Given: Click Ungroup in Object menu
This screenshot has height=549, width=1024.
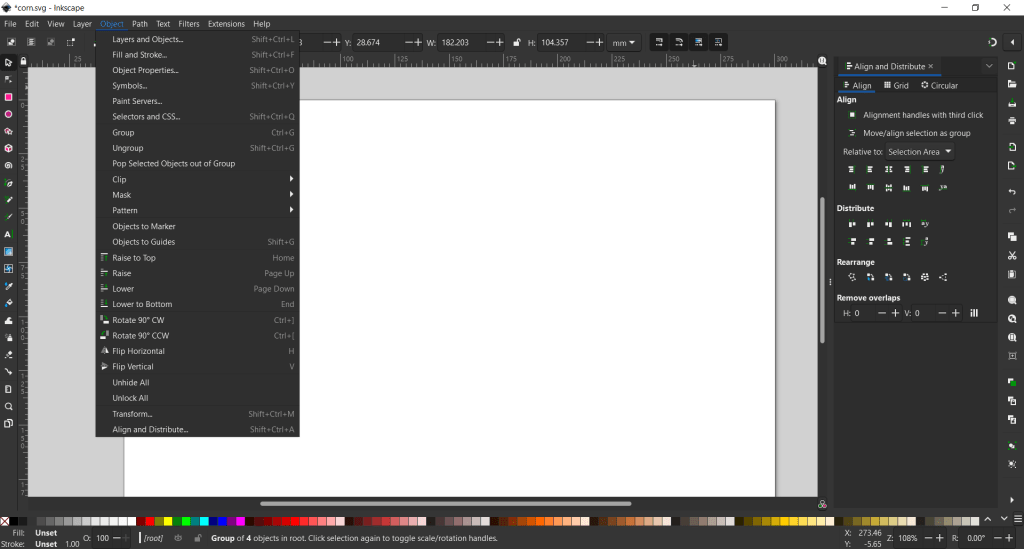Looking at the screenshot, I should click(197, 148).
